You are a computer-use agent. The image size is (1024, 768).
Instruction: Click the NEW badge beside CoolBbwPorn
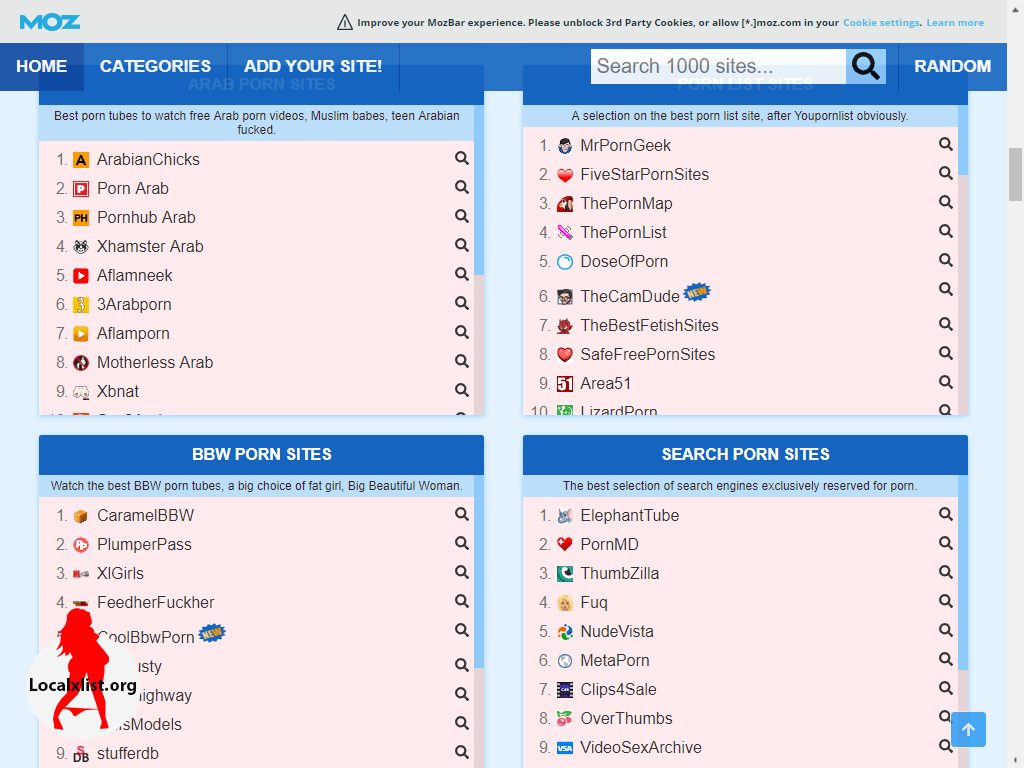[x=212, y=633]
